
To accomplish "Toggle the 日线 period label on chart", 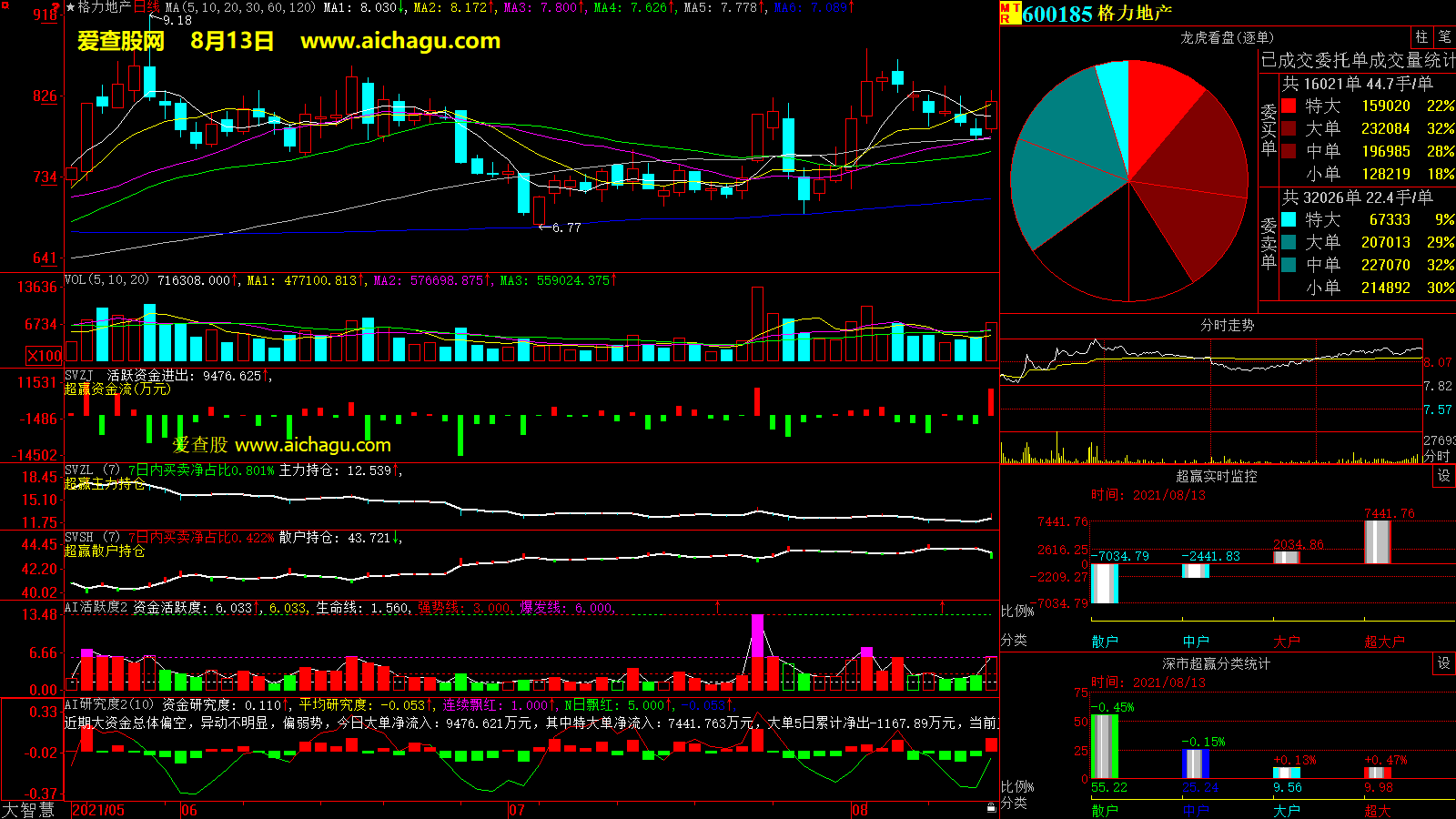I will click(x=147, y=7).
